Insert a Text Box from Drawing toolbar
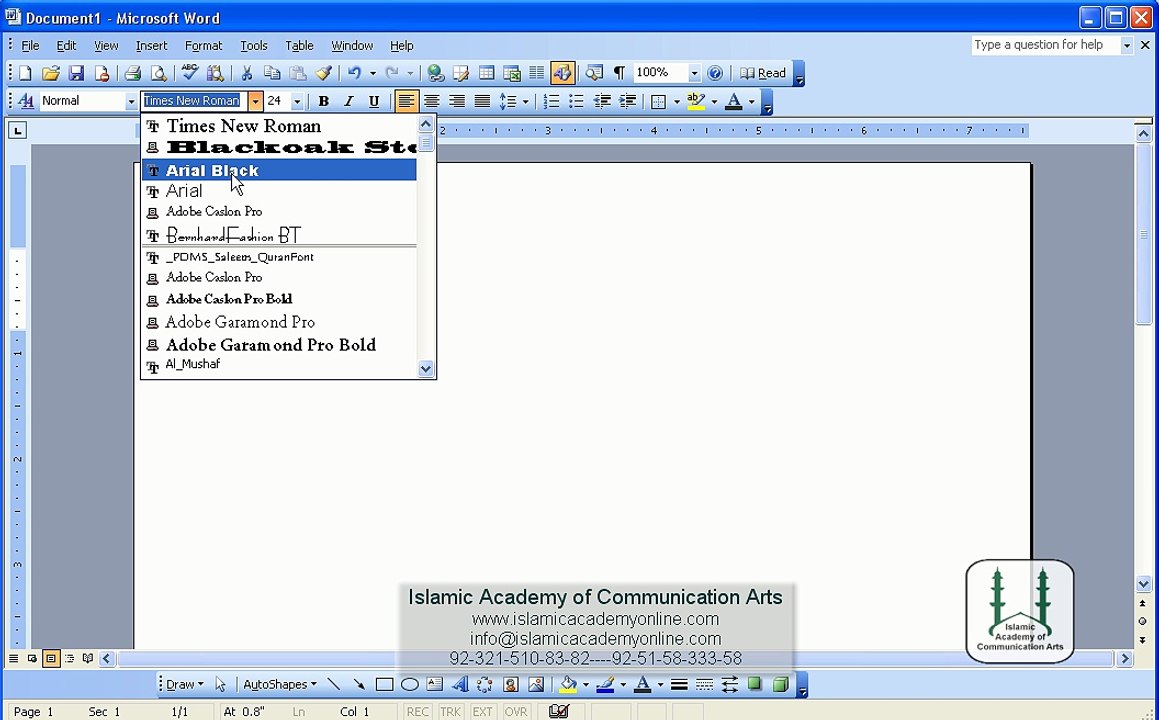 tap(435, 685)
